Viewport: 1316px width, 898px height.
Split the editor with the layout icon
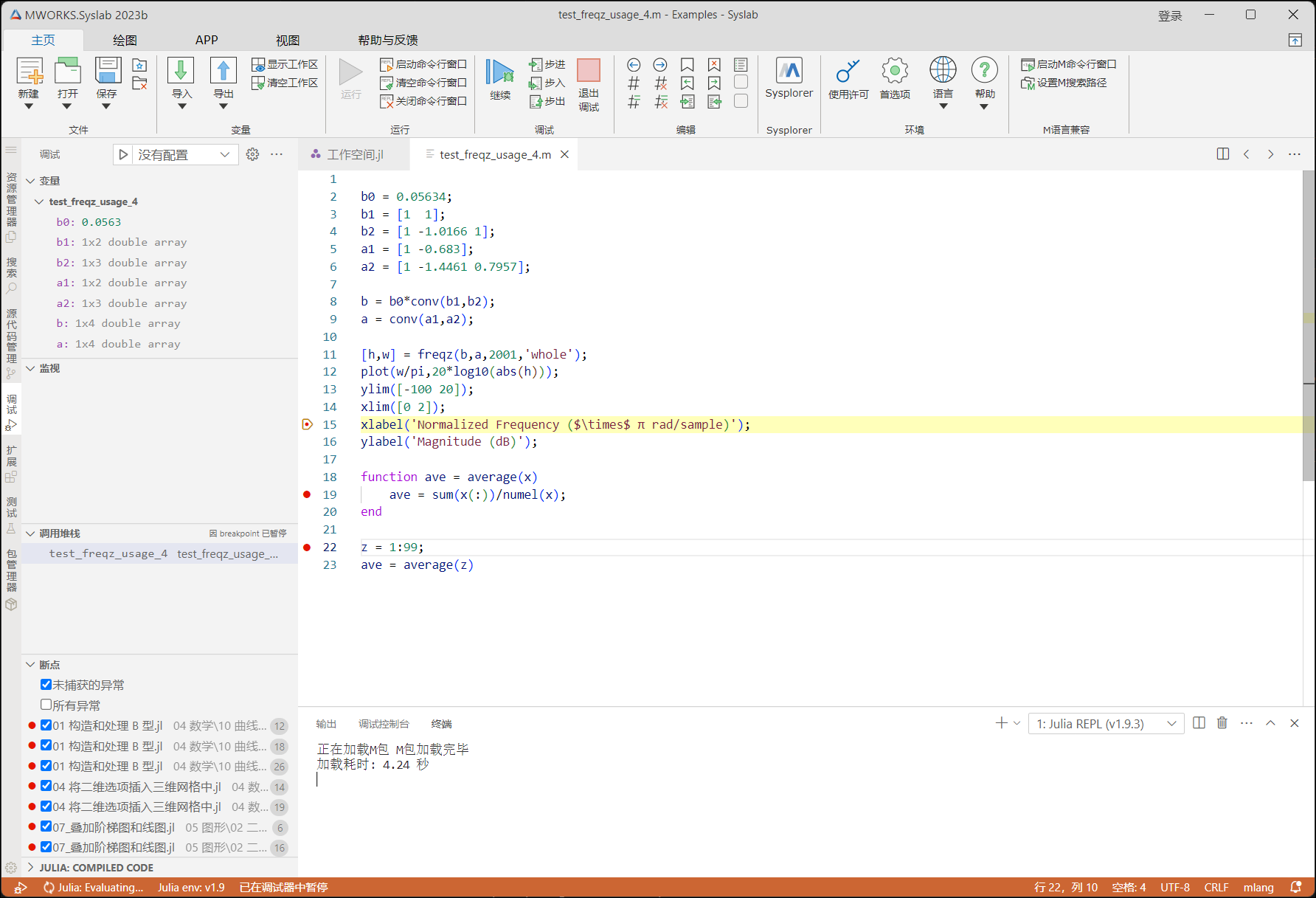1222,154
